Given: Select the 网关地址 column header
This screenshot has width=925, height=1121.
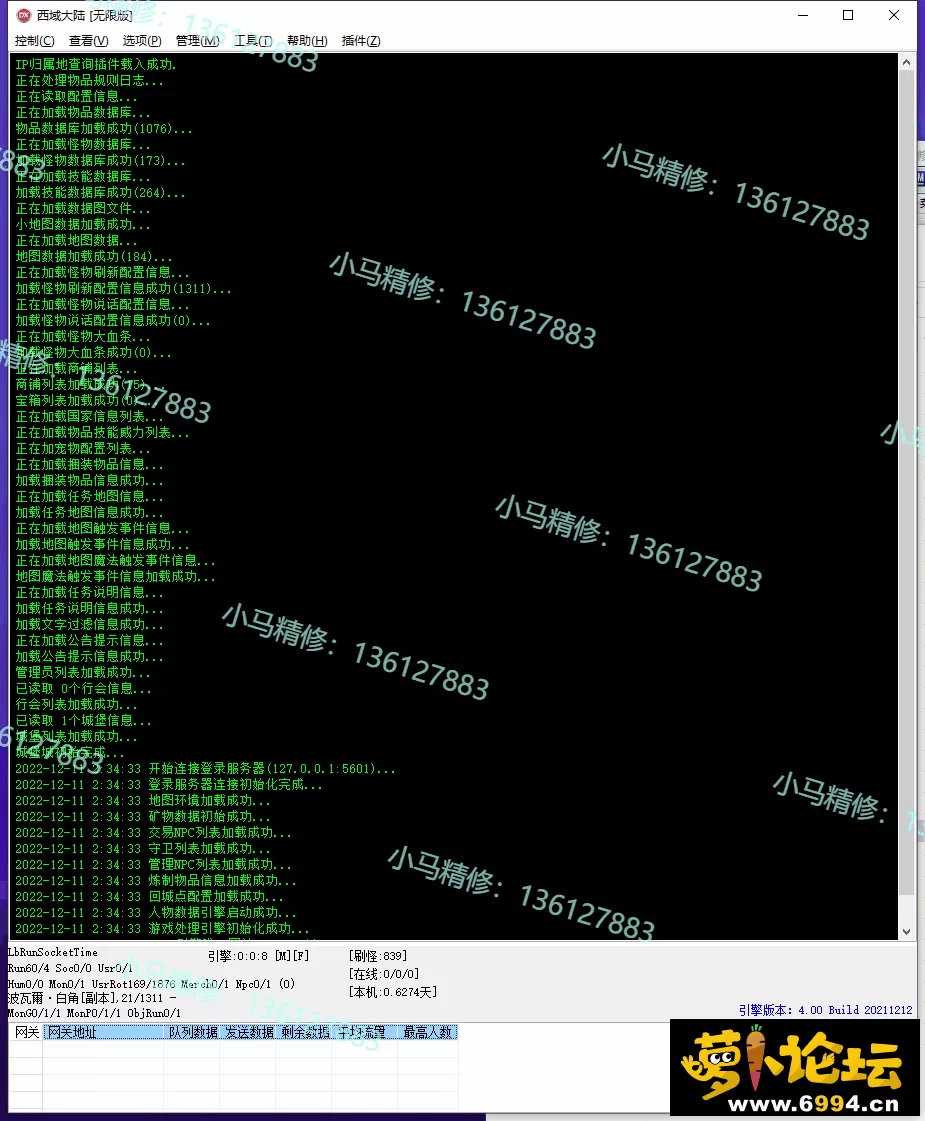Looking at the screenshot, I should click(x=104, y=1032).
